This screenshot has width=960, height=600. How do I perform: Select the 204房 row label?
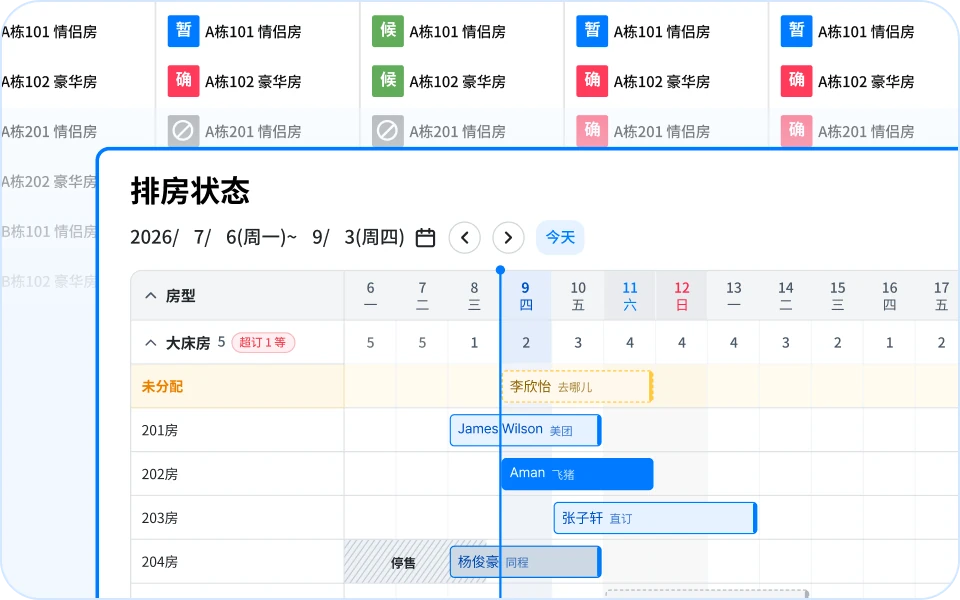point(160,562)
